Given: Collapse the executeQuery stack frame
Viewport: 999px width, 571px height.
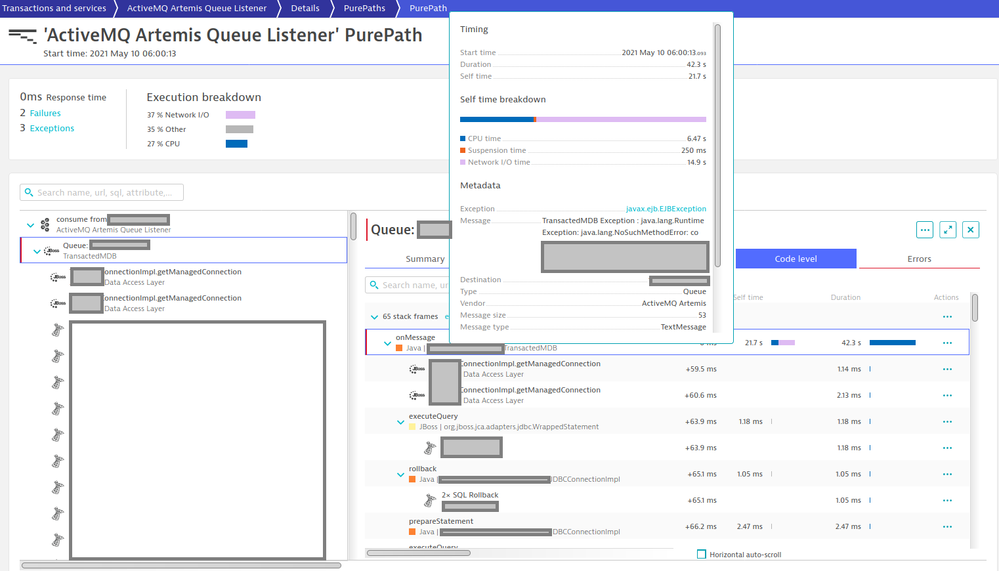Looking at the screenshot, I should pos(400,422).
